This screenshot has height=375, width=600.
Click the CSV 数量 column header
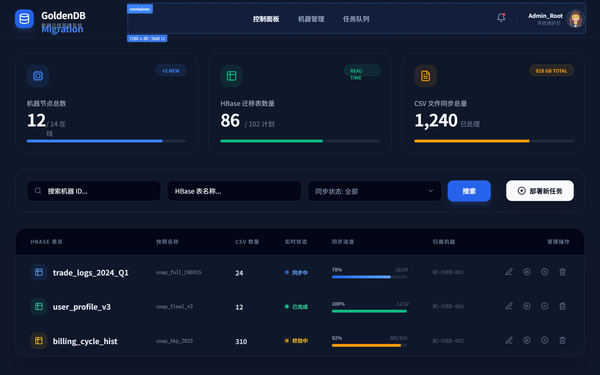click(247, 241)
